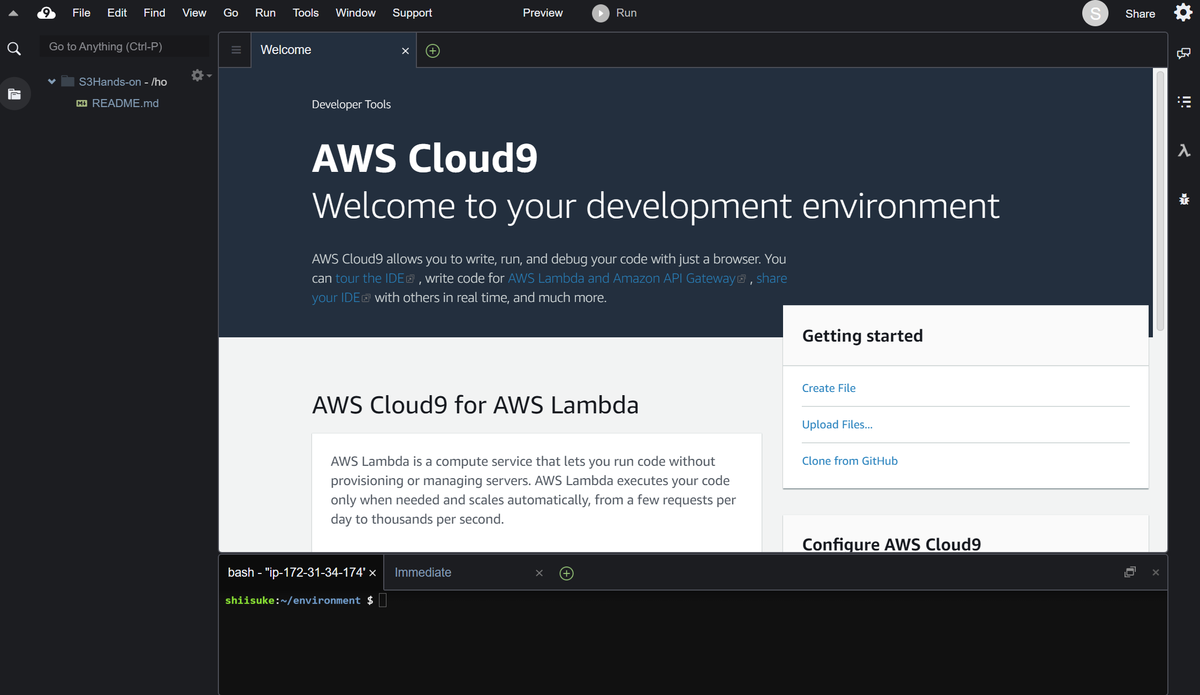This screenshot has height=695, width=1200.
Task: Click the Share button
Action: click(x=1140, y=14)
